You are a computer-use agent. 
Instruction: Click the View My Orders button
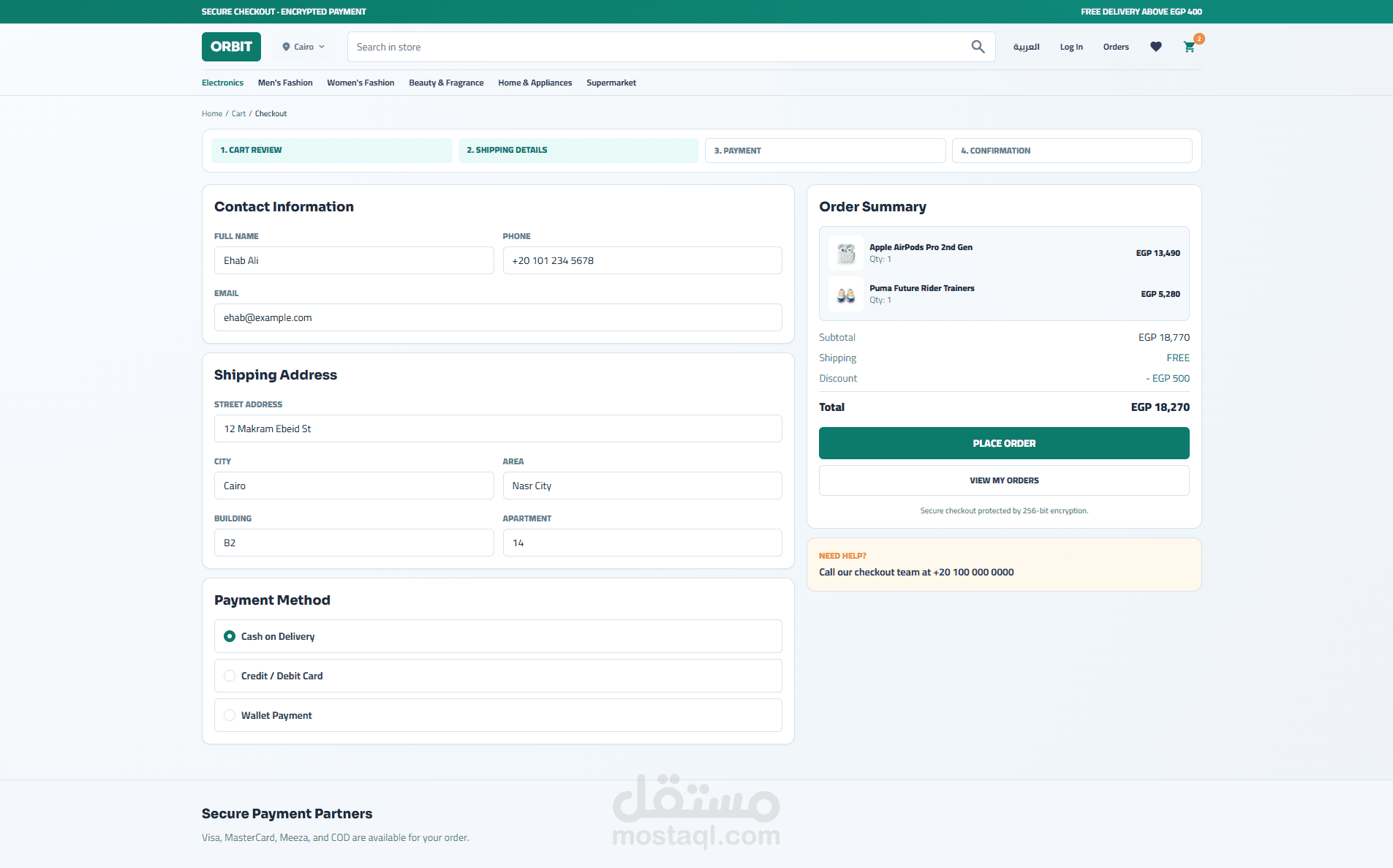(x=1004, y=480)
